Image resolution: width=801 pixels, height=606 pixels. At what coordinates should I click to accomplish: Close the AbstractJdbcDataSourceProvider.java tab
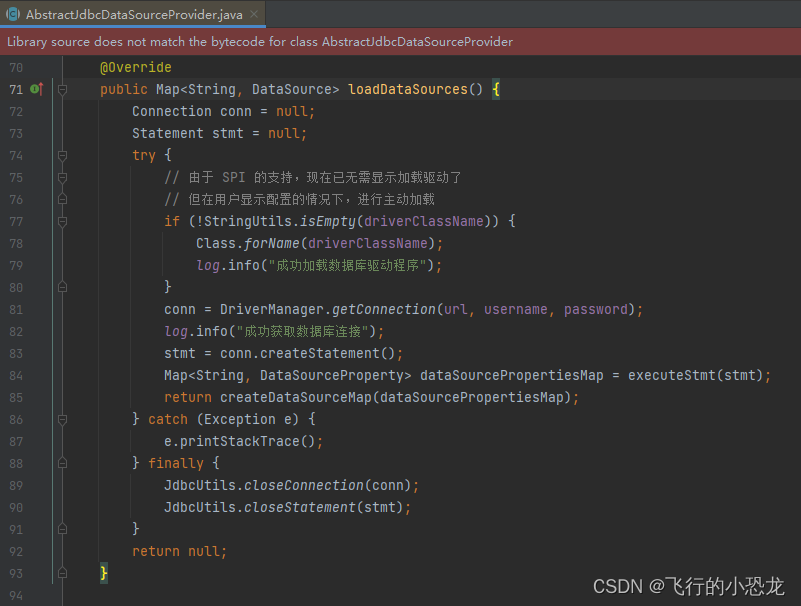coord(255,14)
